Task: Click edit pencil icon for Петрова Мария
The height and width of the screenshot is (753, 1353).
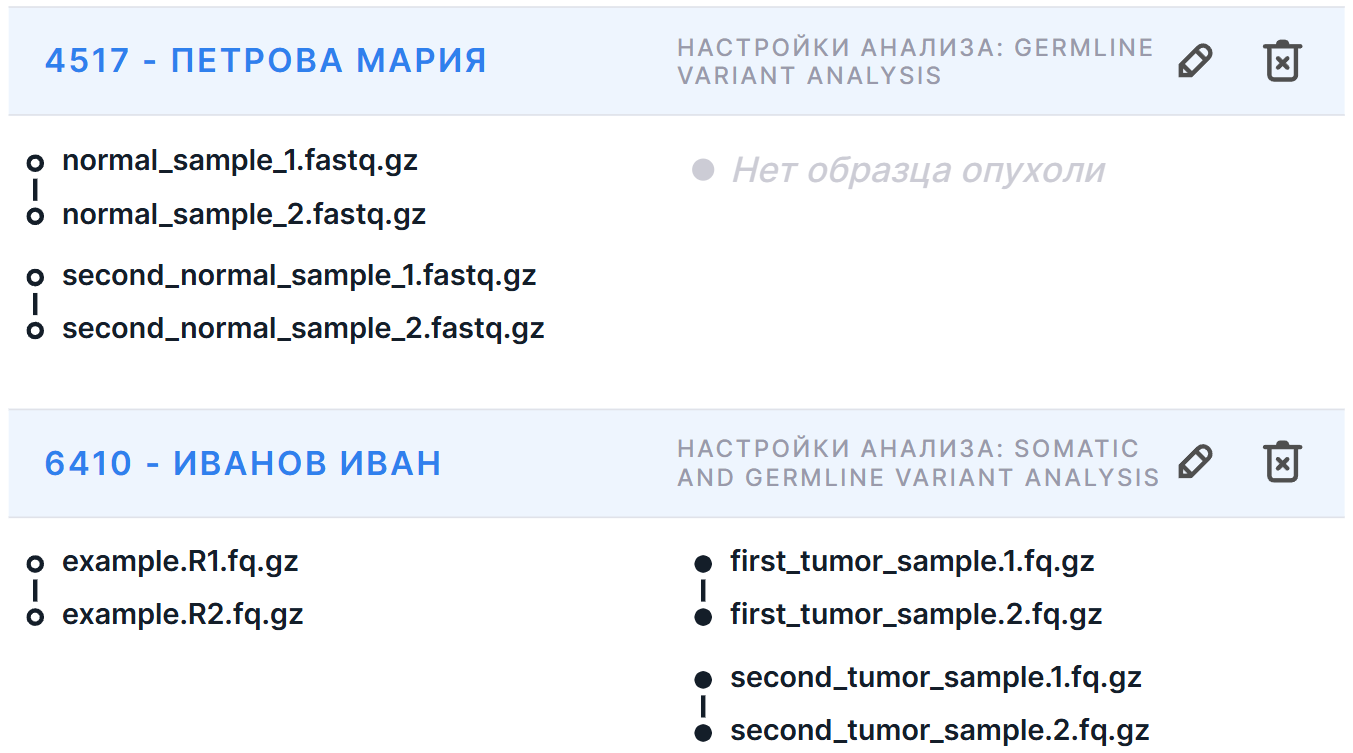Action: click(1195, 61)
